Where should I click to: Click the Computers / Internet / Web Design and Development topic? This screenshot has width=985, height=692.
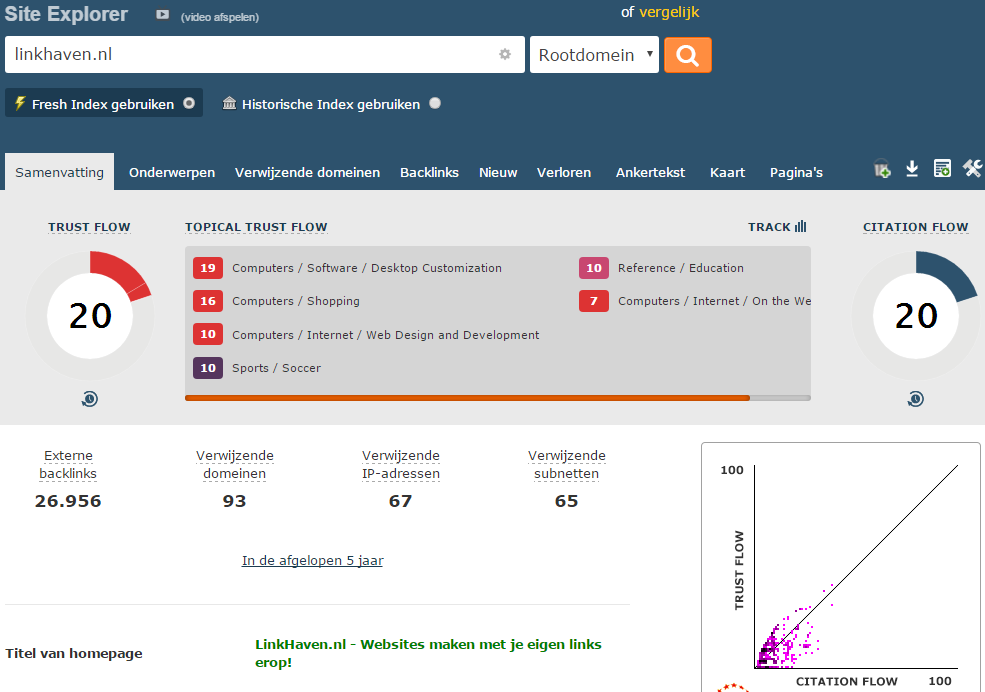pos(386,335)
